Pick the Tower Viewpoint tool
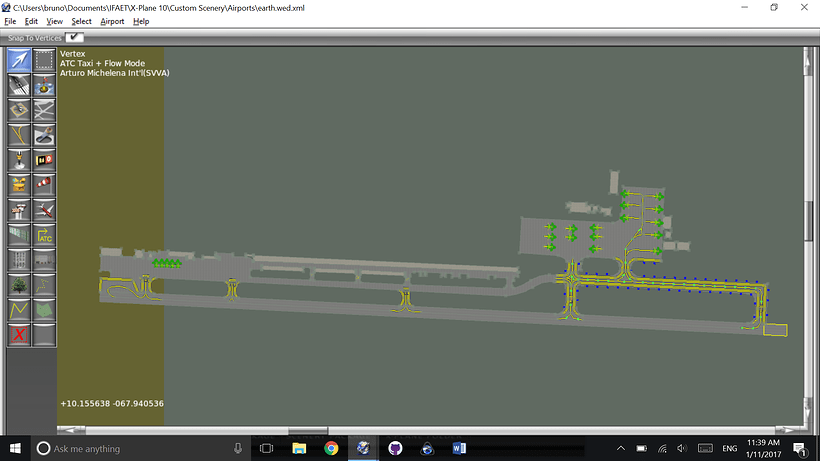 (19, 210)
